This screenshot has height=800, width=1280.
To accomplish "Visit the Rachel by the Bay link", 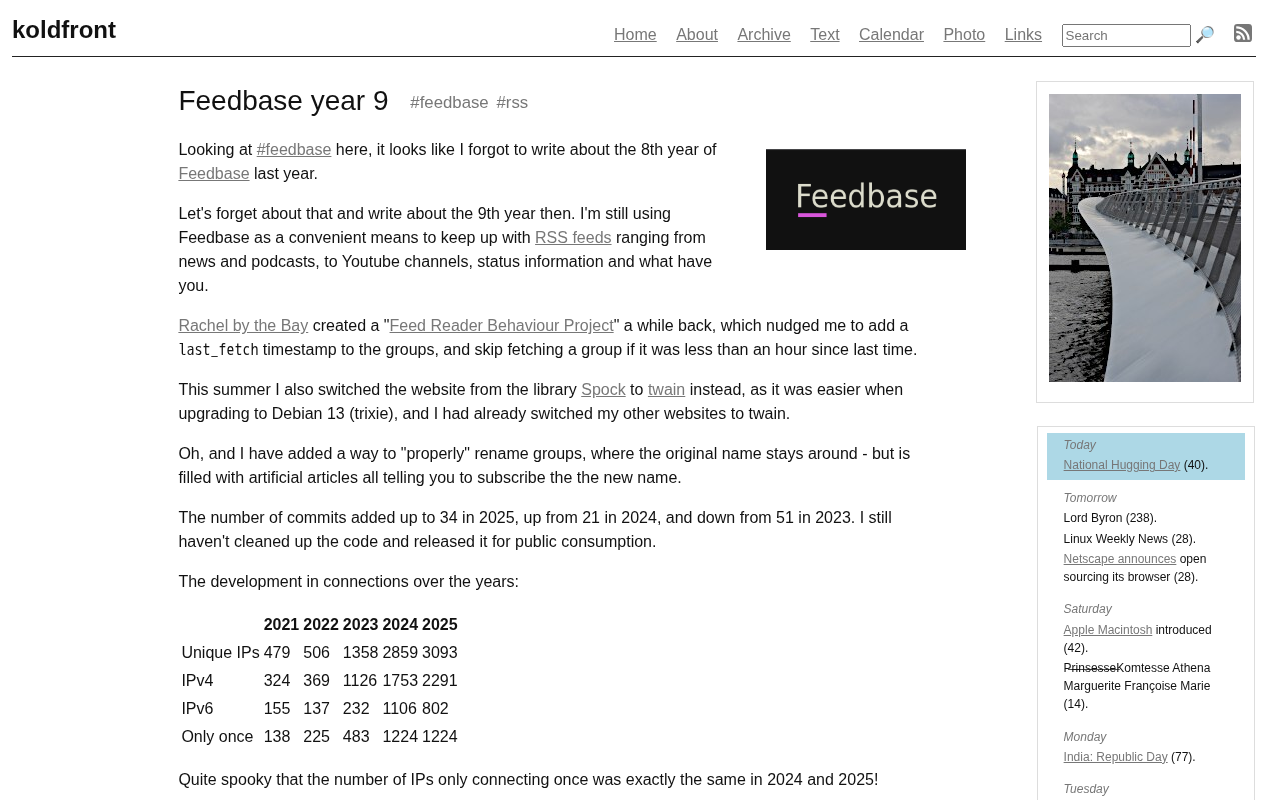I will pos(243,325).
